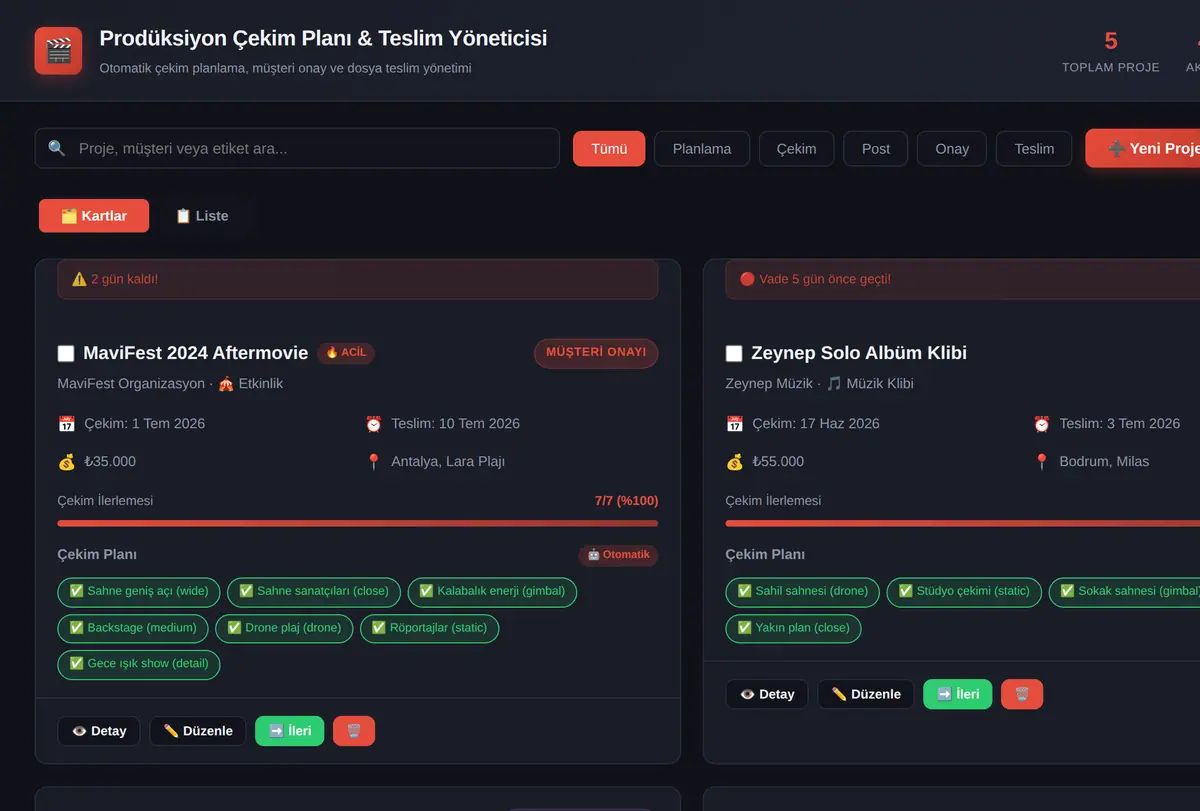Delete MaviFest project with the trash button
Screen dimensions: 1200x811
354,731
